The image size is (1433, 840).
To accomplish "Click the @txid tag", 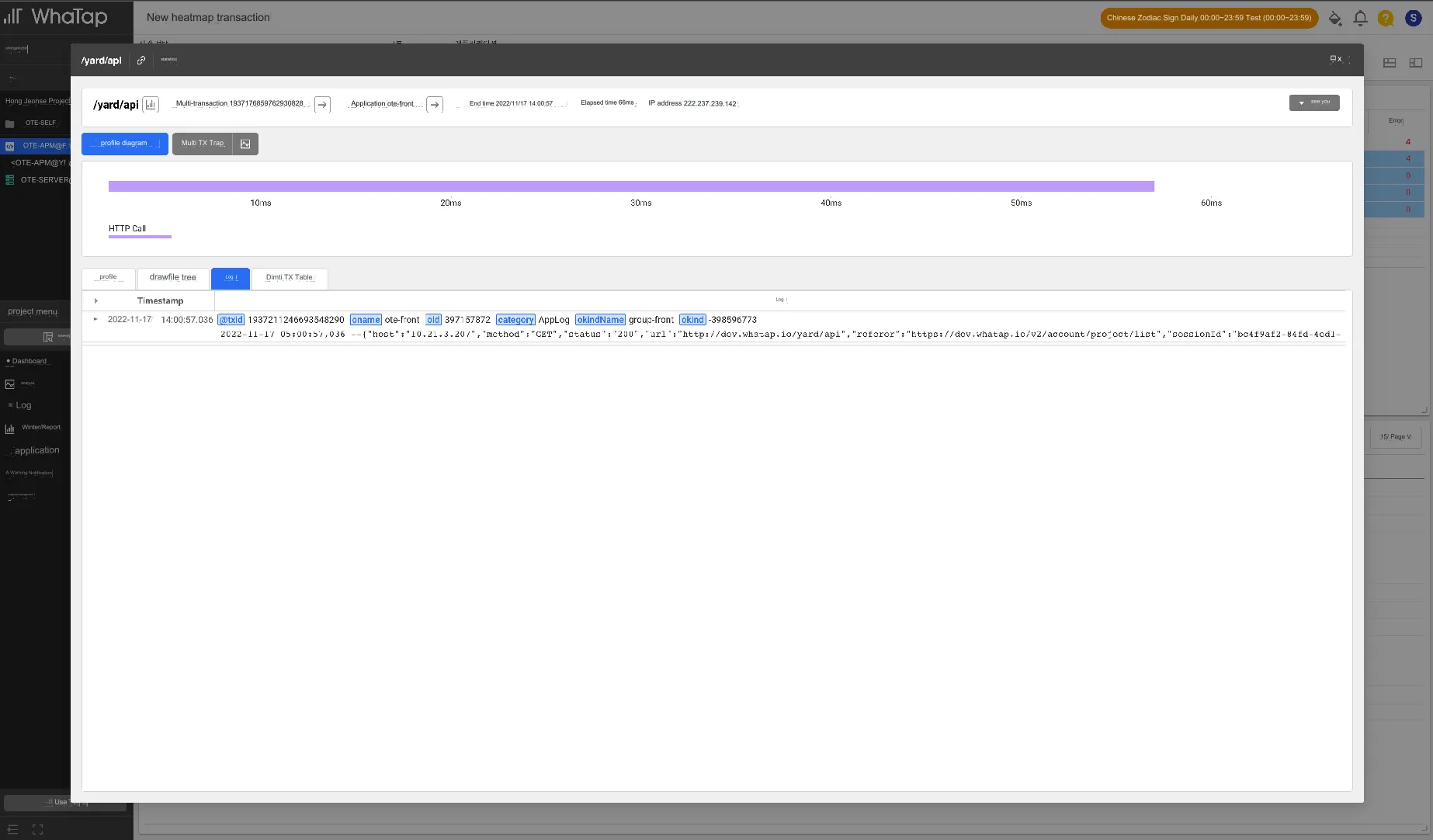I will click(x=231, y=320).
